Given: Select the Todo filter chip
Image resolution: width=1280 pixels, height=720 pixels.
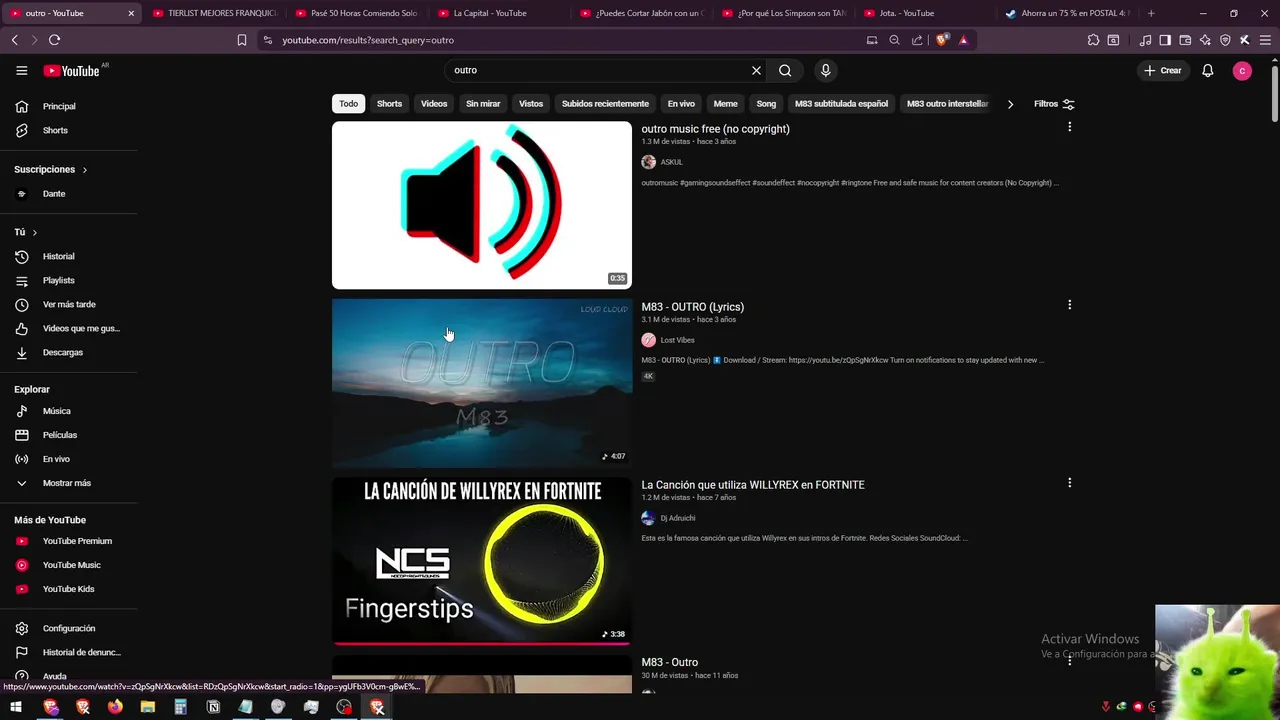Looking at the screenshot, I should click(x=348, y=104).
